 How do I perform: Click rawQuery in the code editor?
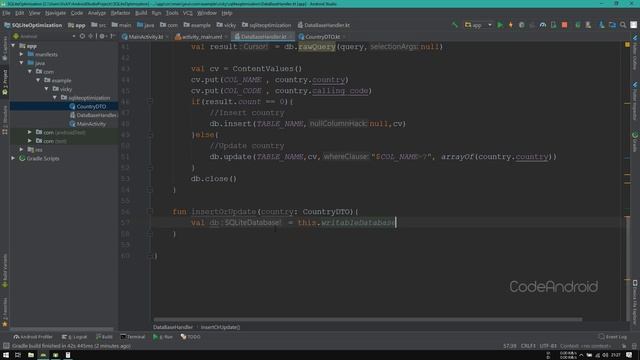tap(317, 47)
